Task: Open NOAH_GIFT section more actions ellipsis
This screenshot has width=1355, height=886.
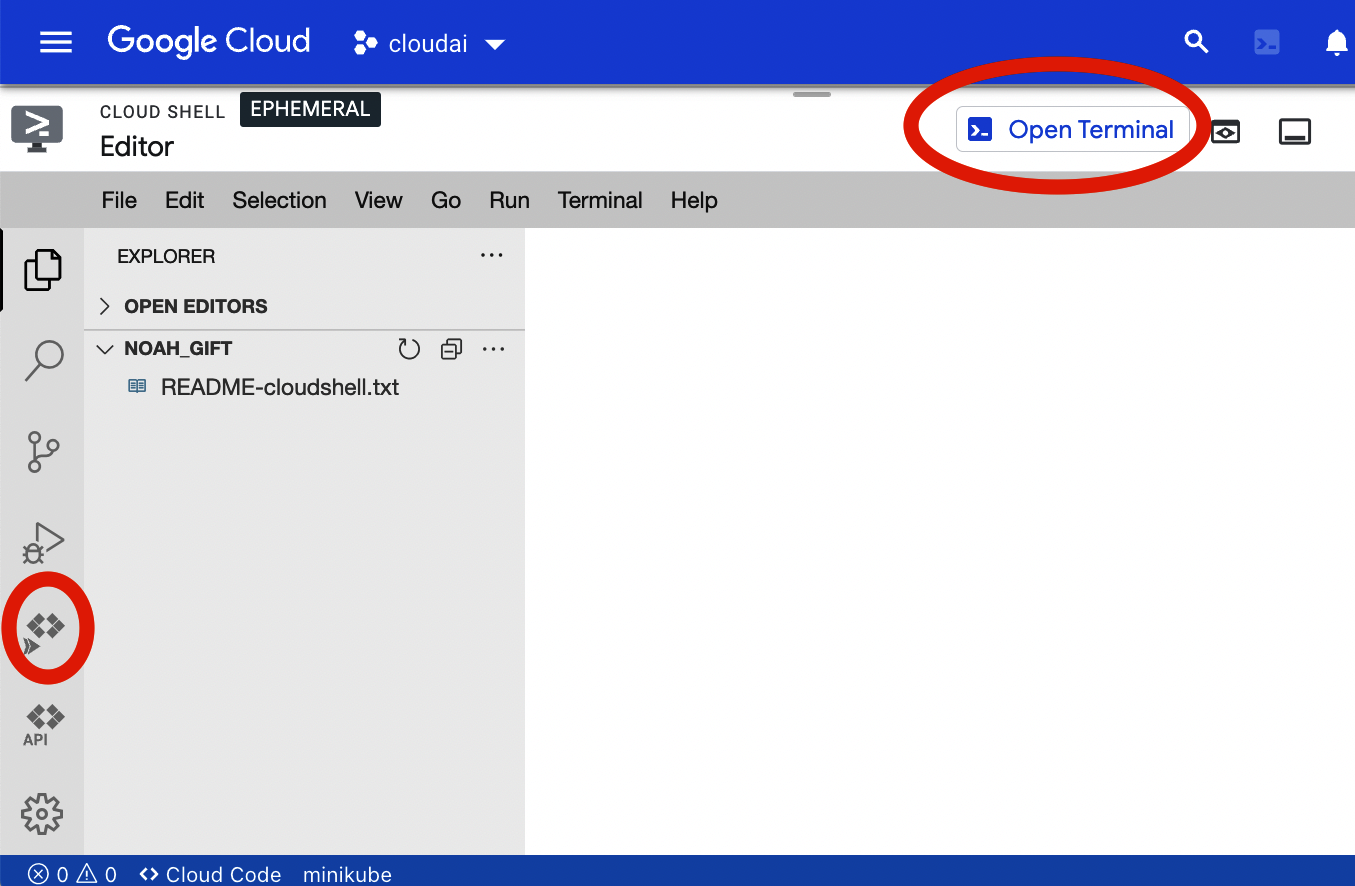Action: 494,349
